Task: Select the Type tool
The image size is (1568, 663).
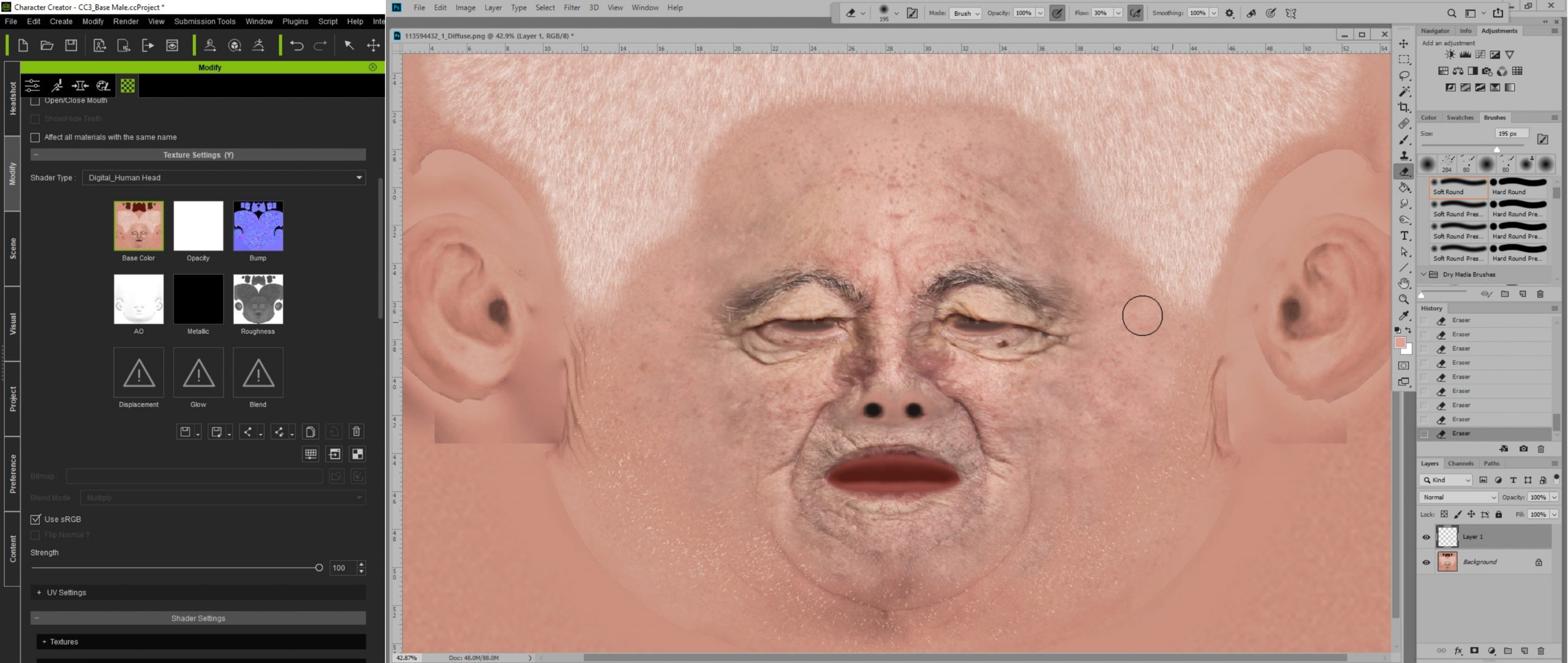Action: (1404, 236)
